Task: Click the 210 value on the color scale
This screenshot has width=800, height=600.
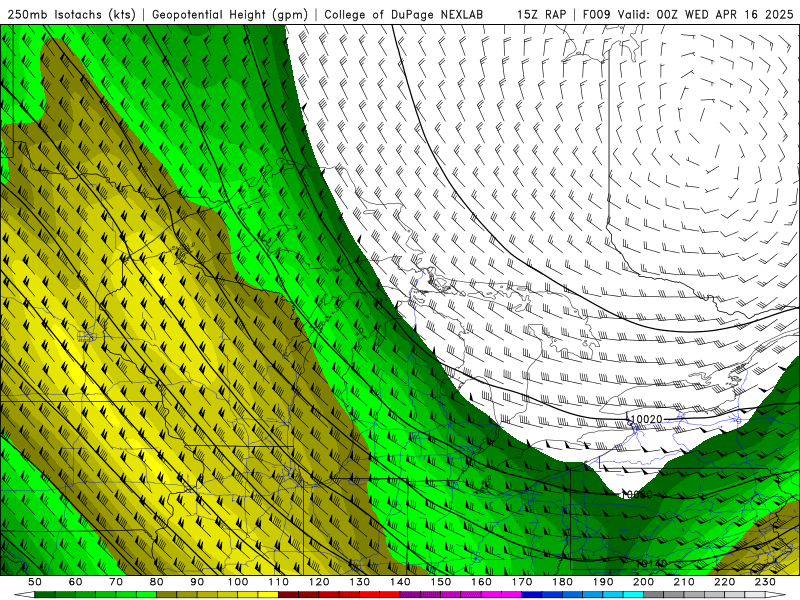Action: (685, 582)
